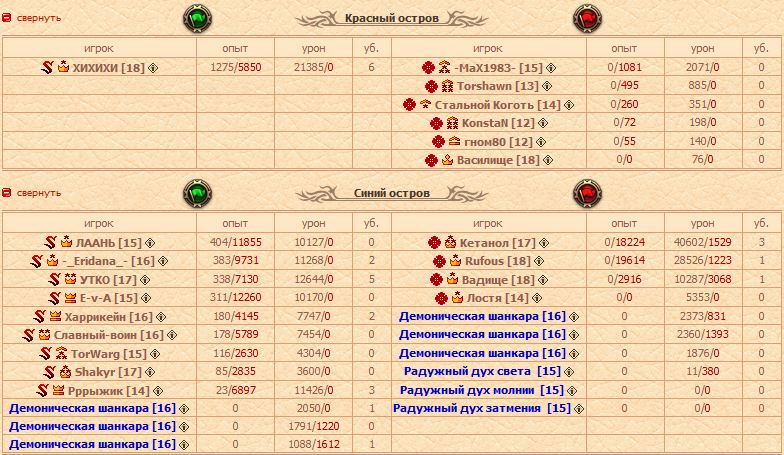The image size is (784, 455).
Task: Select experience value 1275/5850
Action: coord(236,67)
